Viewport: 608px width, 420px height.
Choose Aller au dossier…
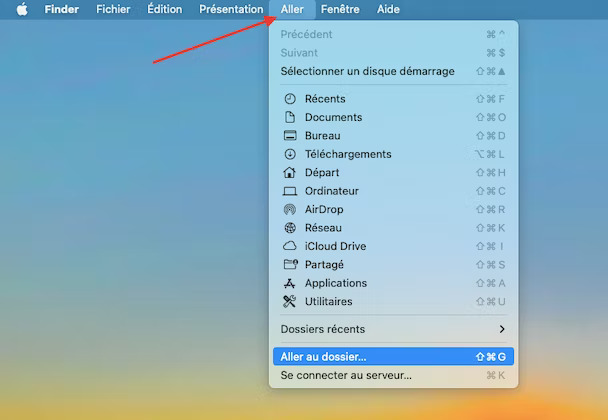pos(393,356)
